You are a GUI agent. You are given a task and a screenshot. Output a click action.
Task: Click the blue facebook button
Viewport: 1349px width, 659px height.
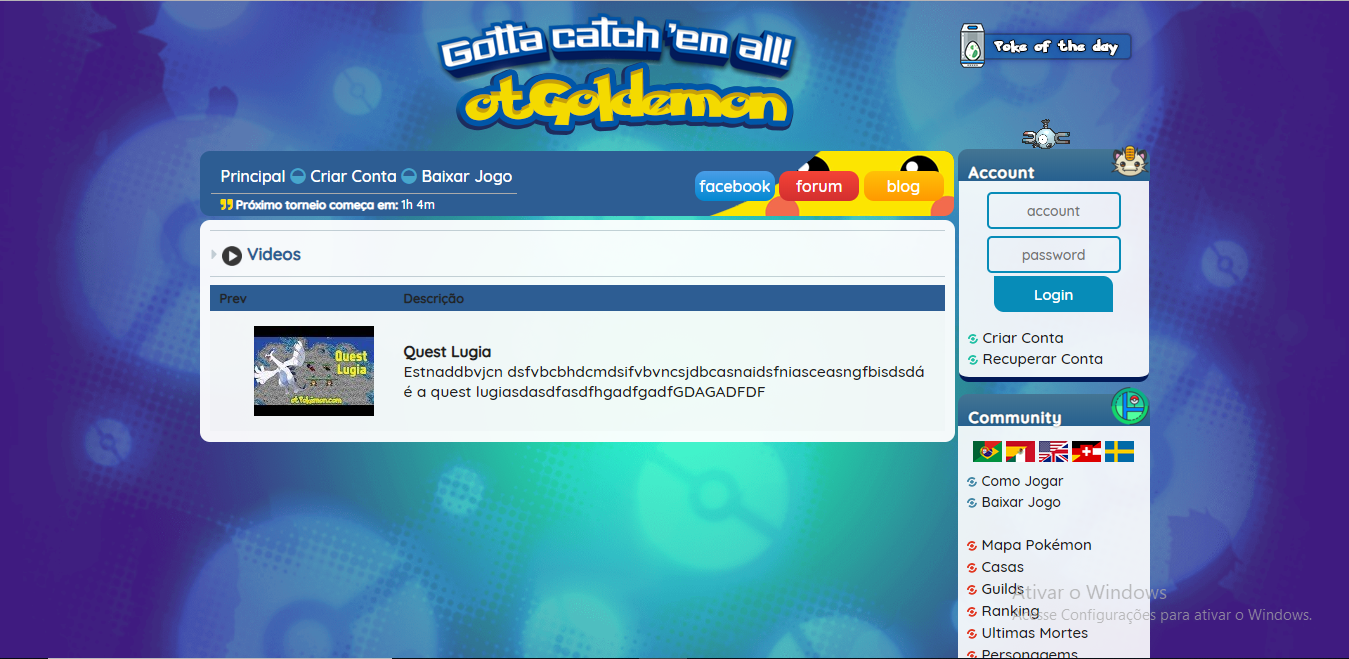tap(735, 186)
